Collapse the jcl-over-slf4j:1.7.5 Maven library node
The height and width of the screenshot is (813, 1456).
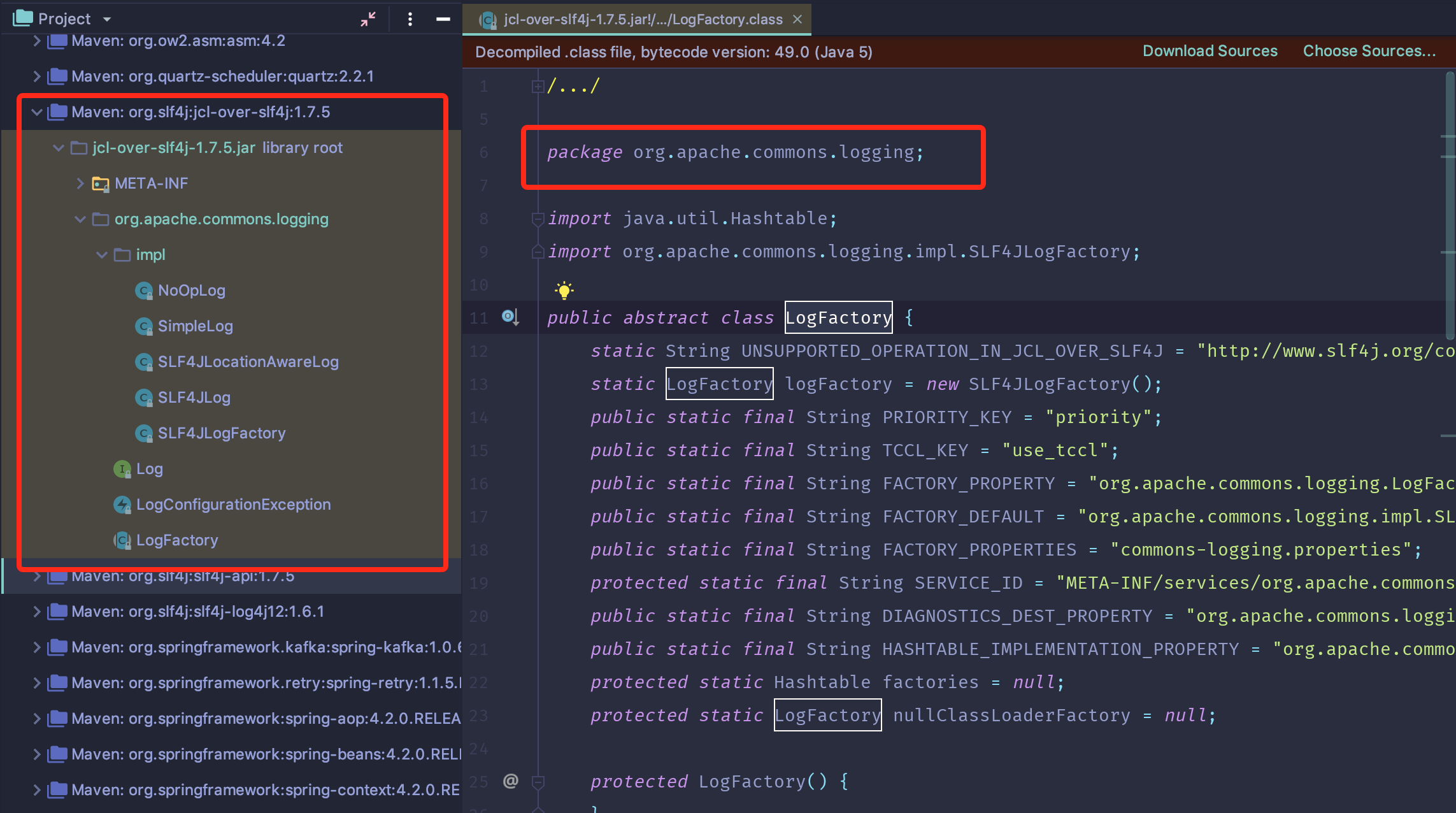point(37,112)
